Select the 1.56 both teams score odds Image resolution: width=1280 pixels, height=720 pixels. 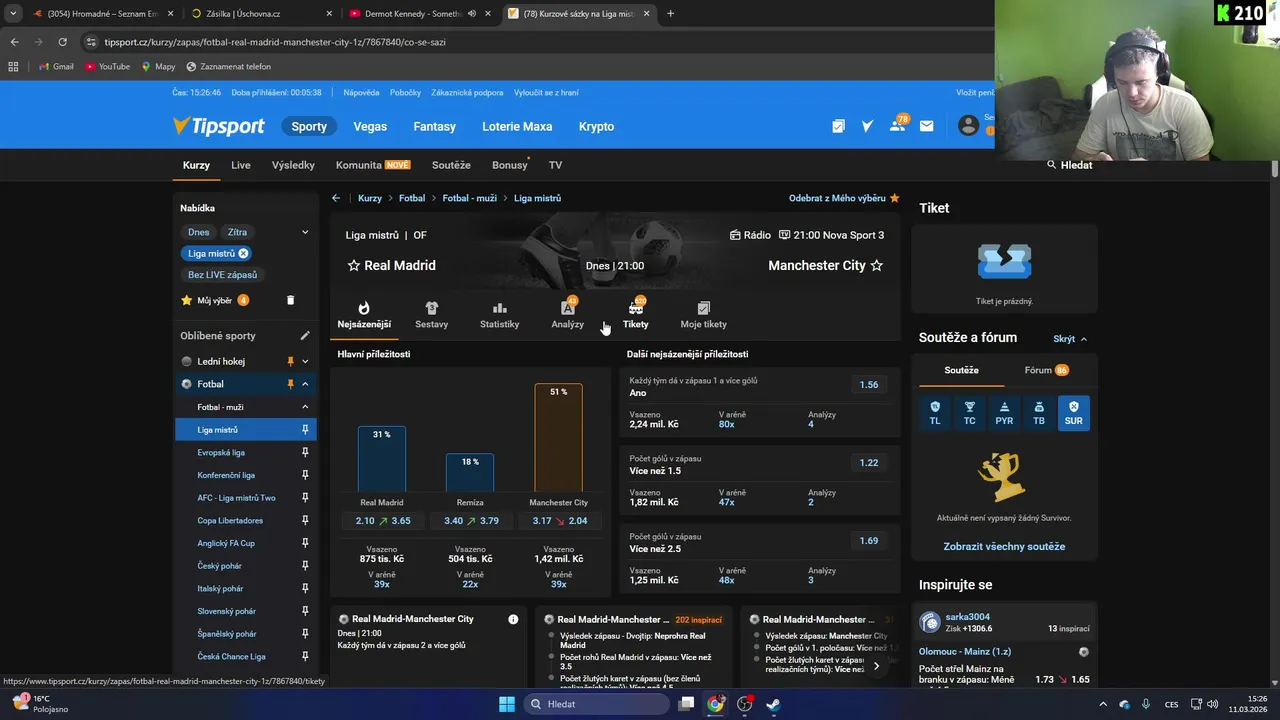[869, 385]
